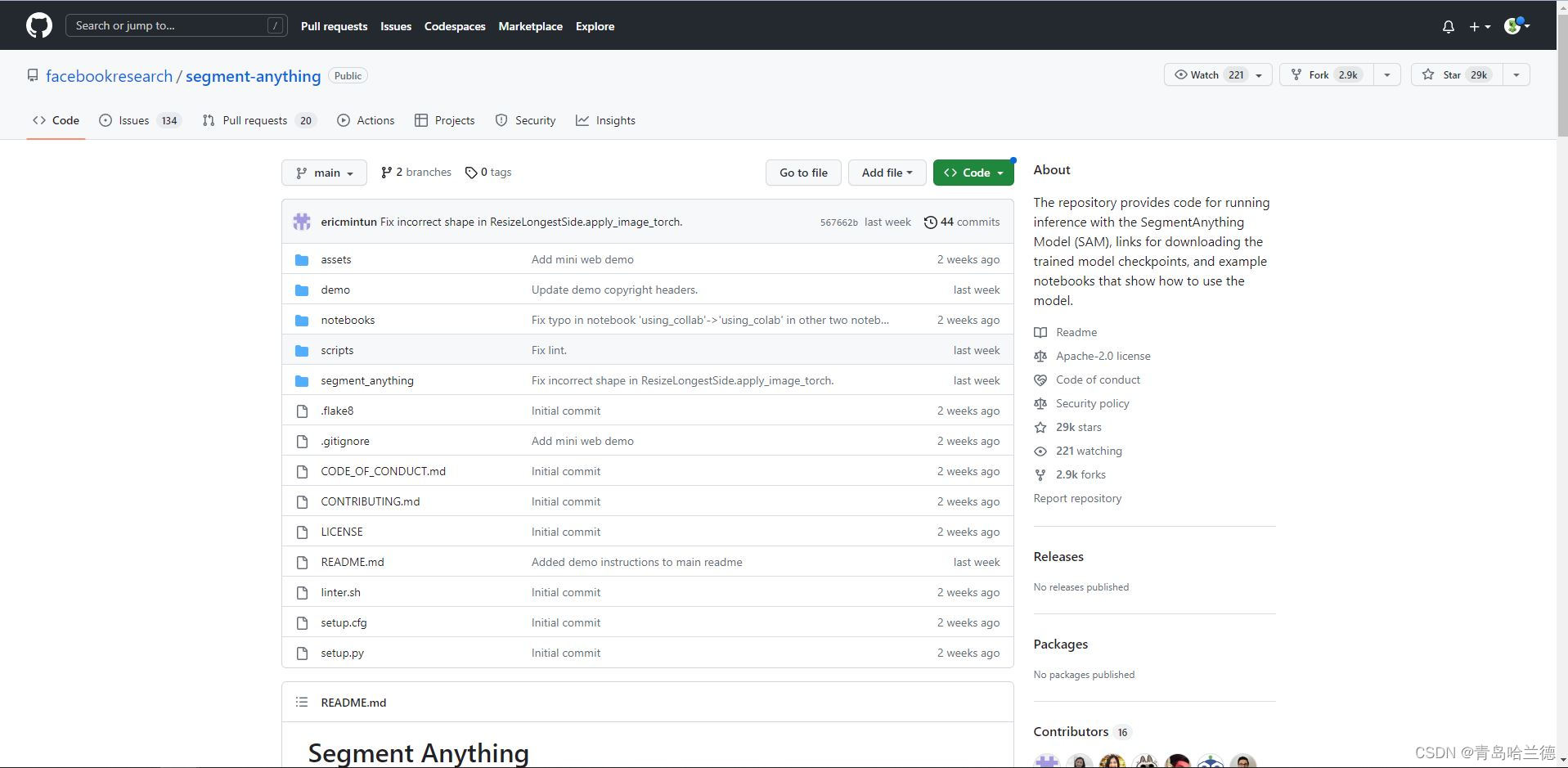Open the main branch selector
Viewport: 1568px width, 768px height.
pos(324,173)
